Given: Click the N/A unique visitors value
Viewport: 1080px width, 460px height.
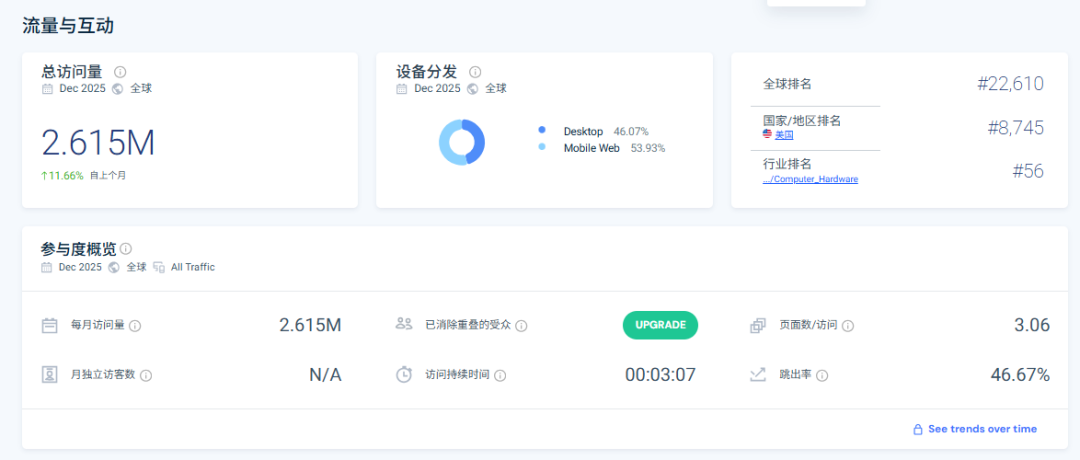Looking at the screenshot, I should coord(325,375).
